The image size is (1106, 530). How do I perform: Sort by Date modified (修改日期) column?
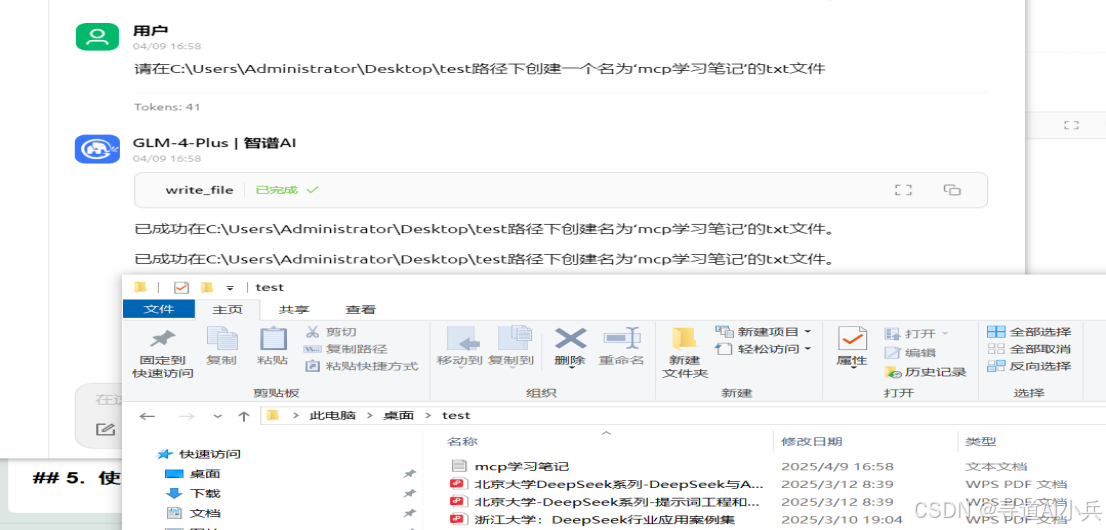coord(812,442)
